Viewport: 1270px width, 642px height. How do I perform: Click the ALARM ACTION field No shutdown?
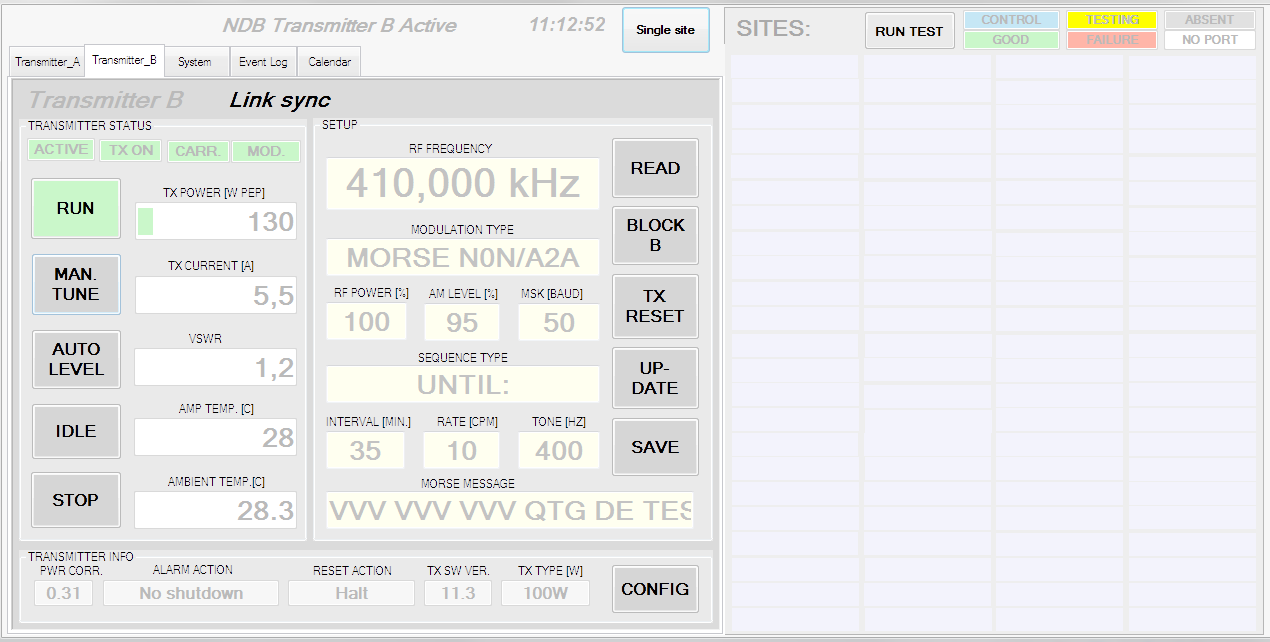[x=191, y=593]
